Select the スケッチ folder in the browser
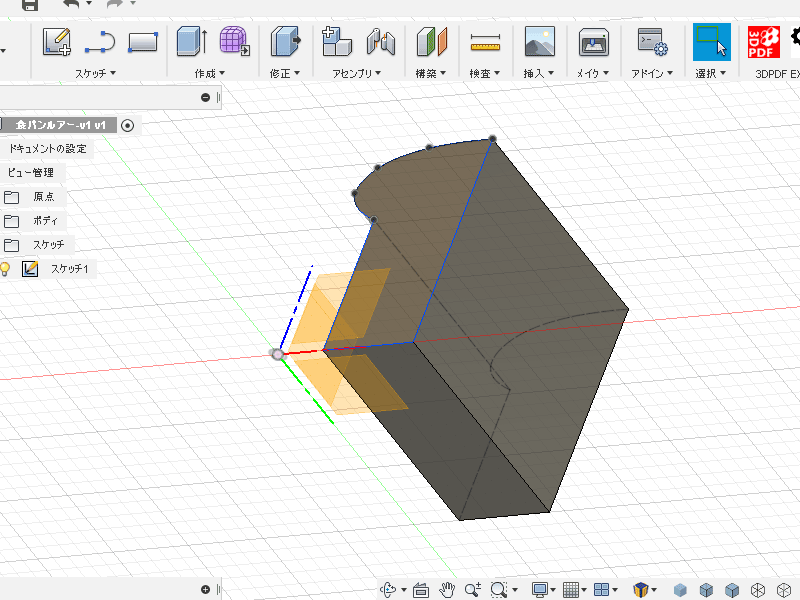The height and width of the screenshot is (600, 800). [x=49, y=244]
